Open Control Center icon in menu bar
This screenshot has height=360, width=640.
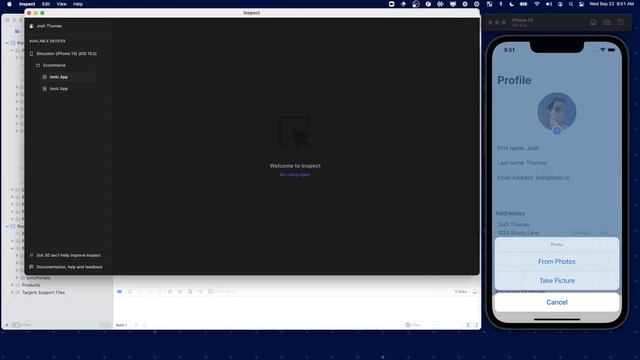click(581, 4)
